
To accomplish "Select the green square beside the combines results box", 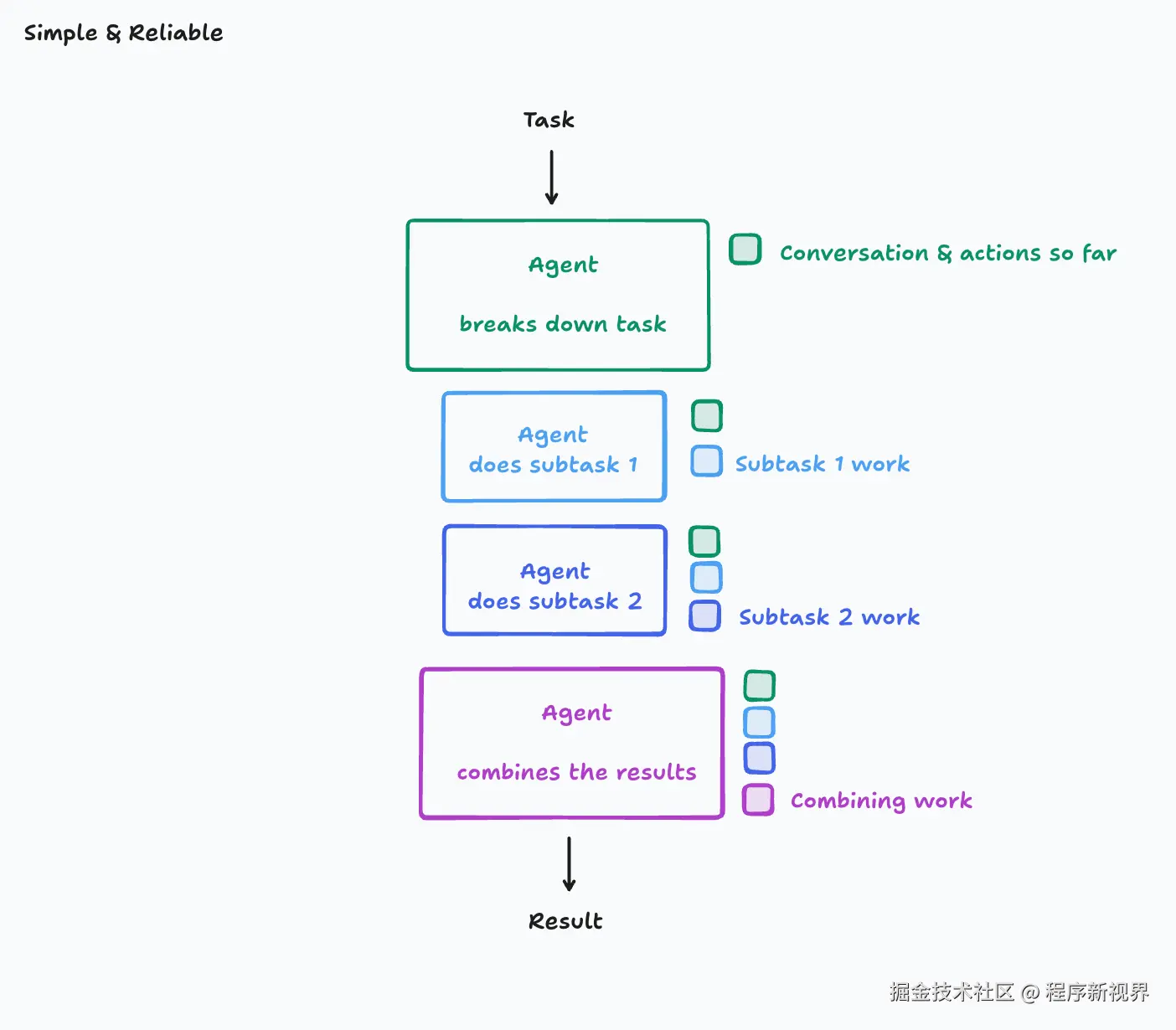I will 760,686.
